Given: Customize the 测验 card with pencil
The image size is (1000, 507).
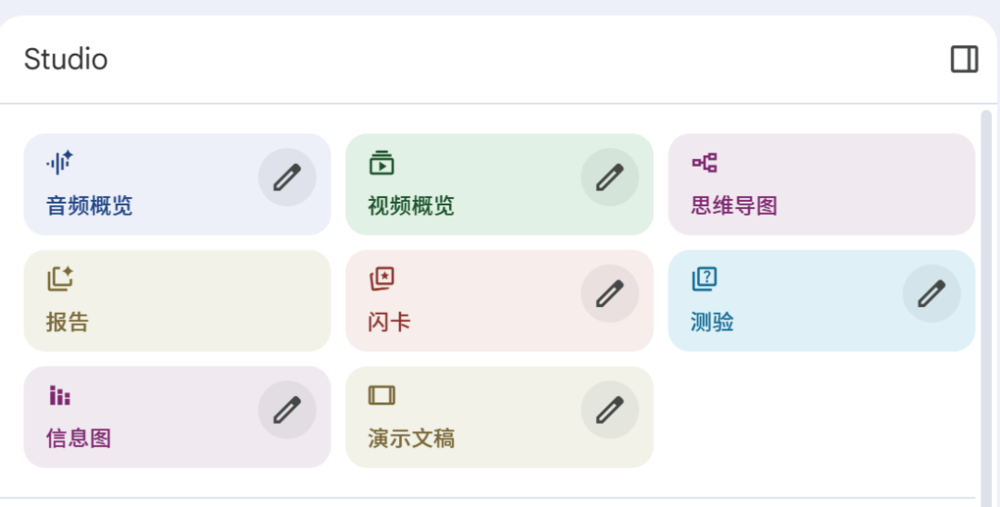Looking at the screenshot, I should [931, 294].
